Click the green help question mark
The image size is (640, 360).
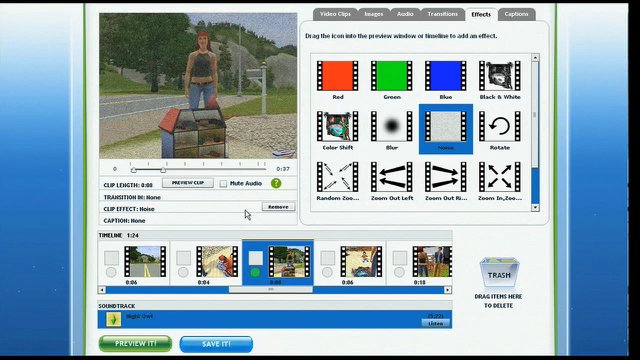(276, 183)
